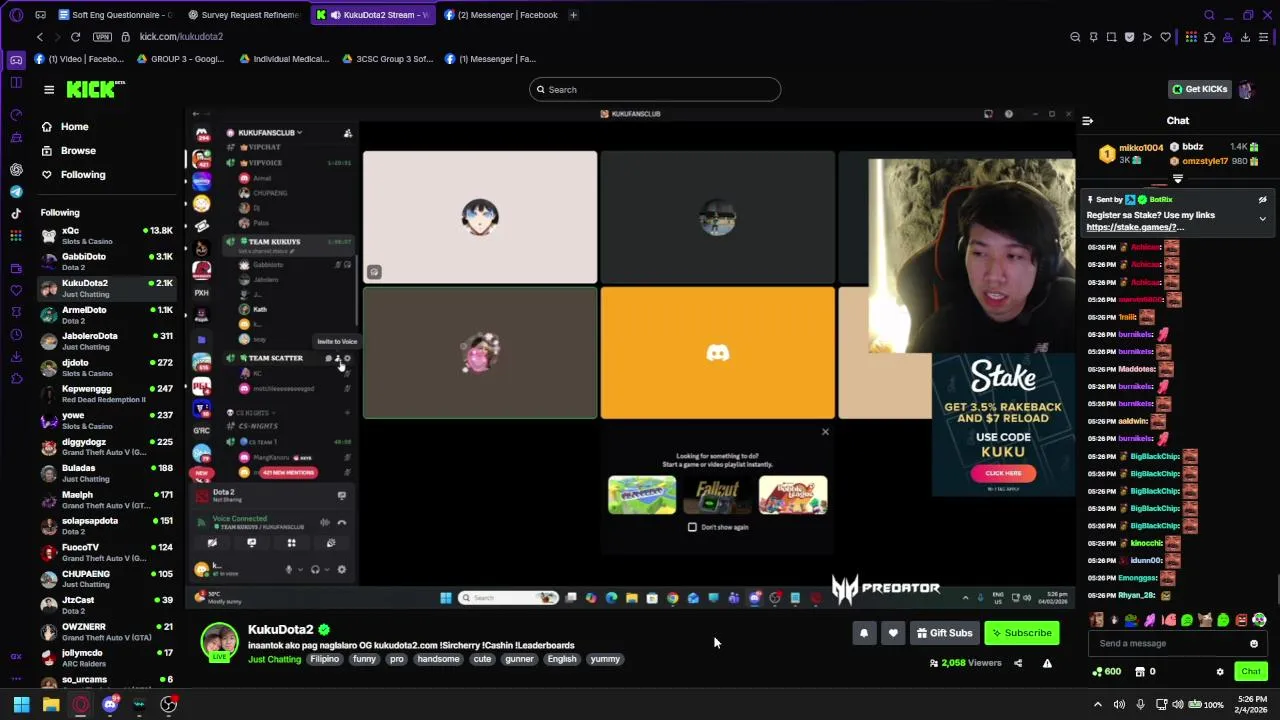
Task: Select the KukuDota2 Stream tab
Action: pyautogui.click(x=373, y=15)
